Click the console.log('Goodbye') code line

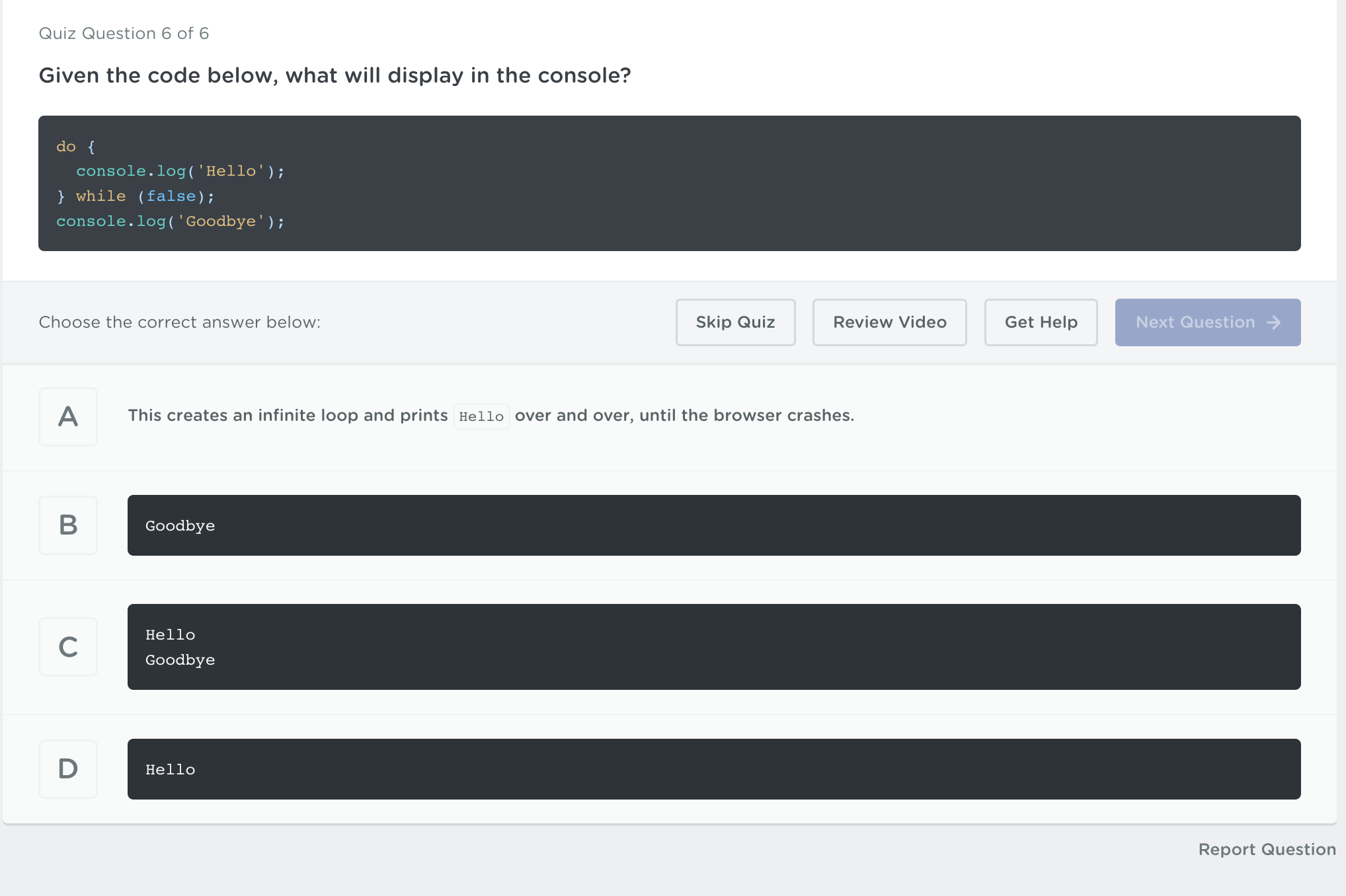[x=170, y=221]
